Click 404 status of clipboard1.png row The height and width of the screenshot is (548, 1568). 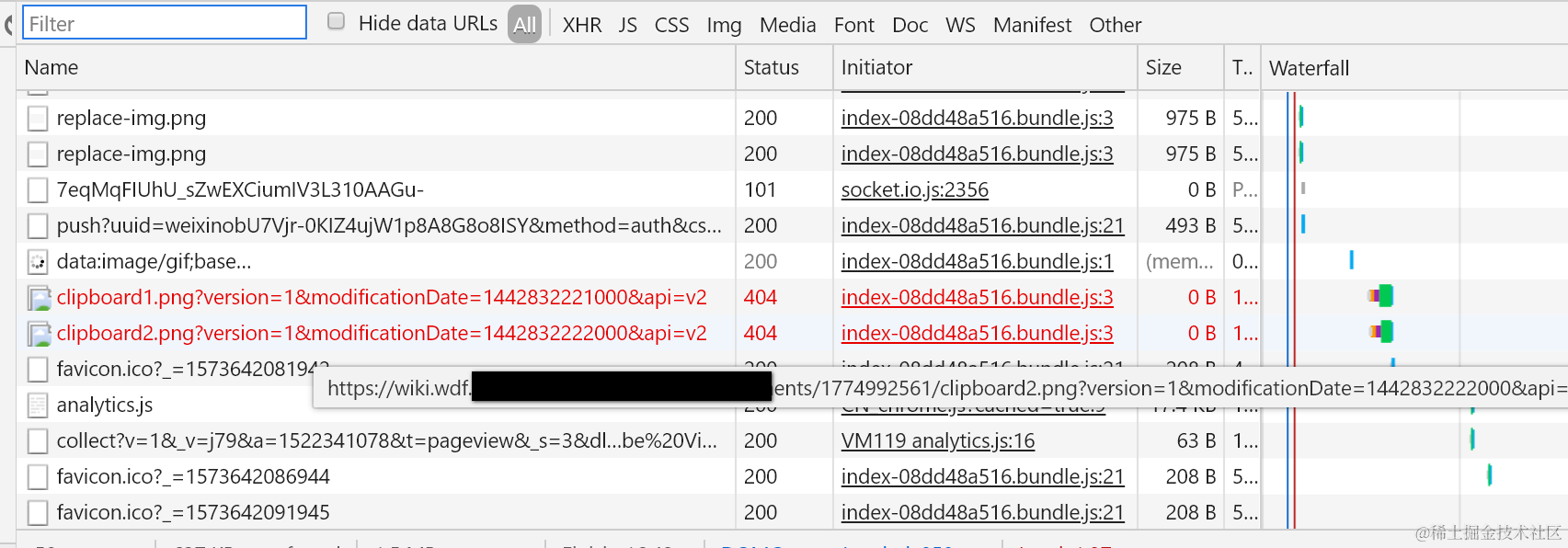tap(761, 297)
